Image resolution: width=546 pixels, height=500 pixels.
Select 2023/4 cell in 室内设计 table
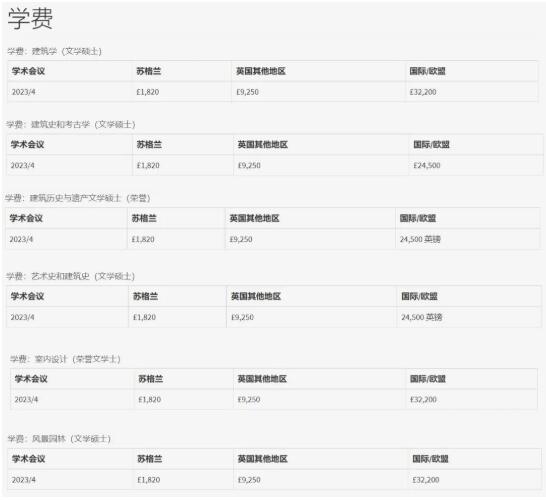point(26,399)
